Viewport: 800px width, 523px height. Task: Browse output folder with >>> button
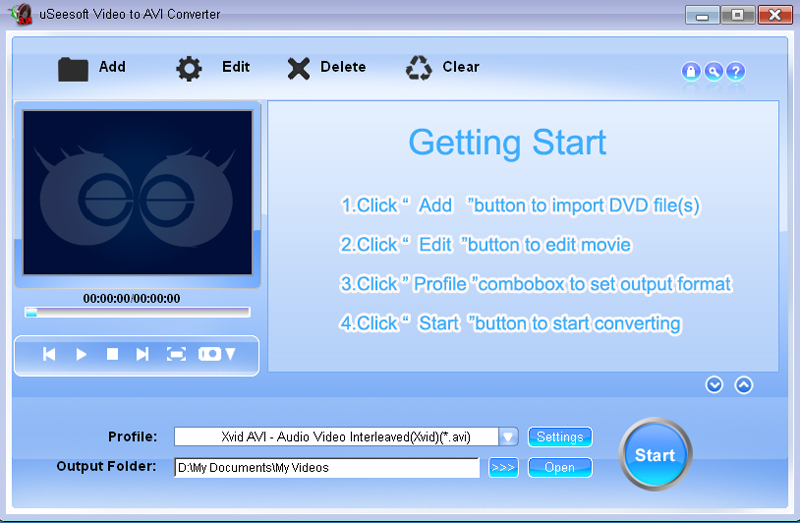(x=503, y=468)
